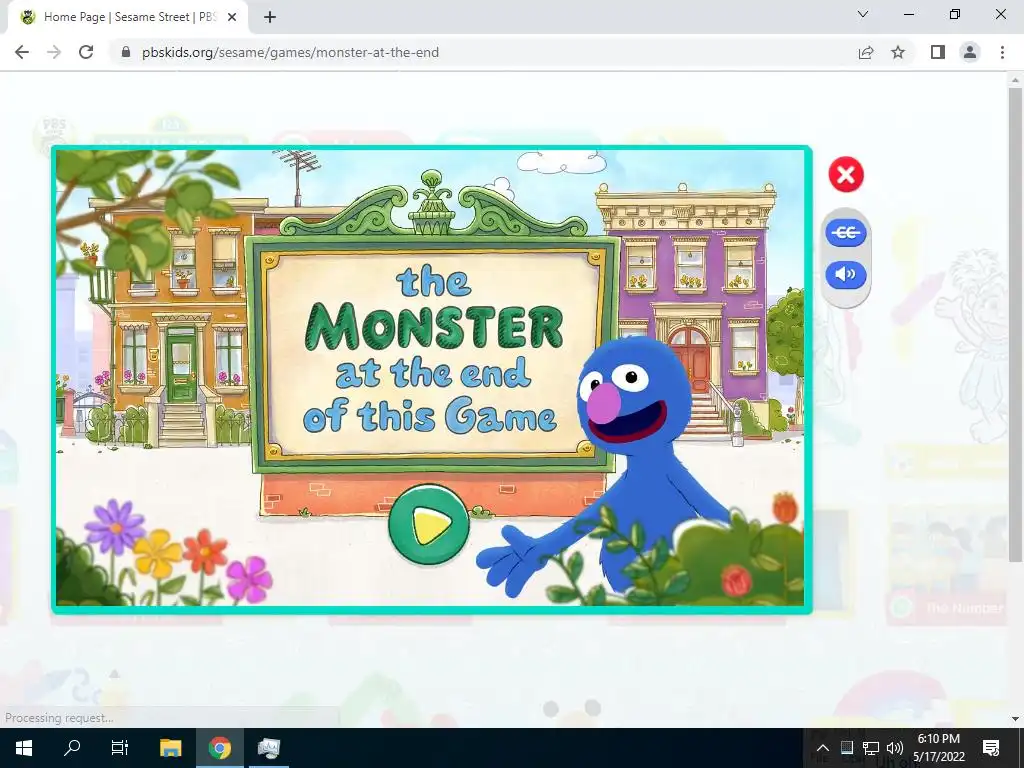Screen dimensions: 1024x768
Task: Select the pbskids.org address bar URL
Action: (290, 52)
